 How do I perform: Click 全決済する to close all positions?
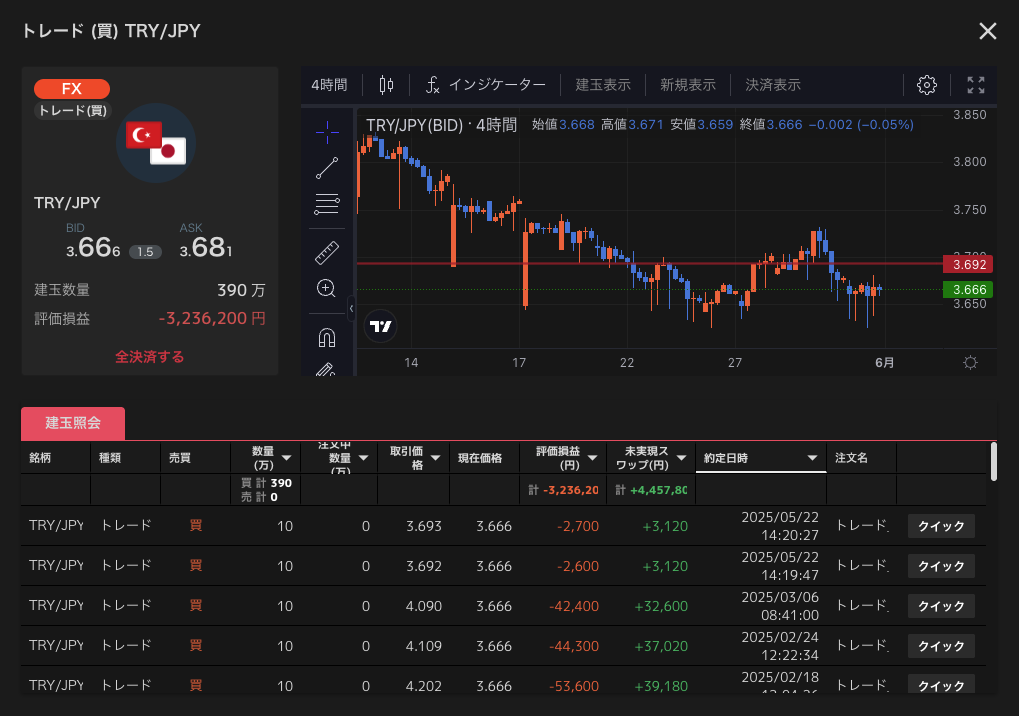(149, 356)
